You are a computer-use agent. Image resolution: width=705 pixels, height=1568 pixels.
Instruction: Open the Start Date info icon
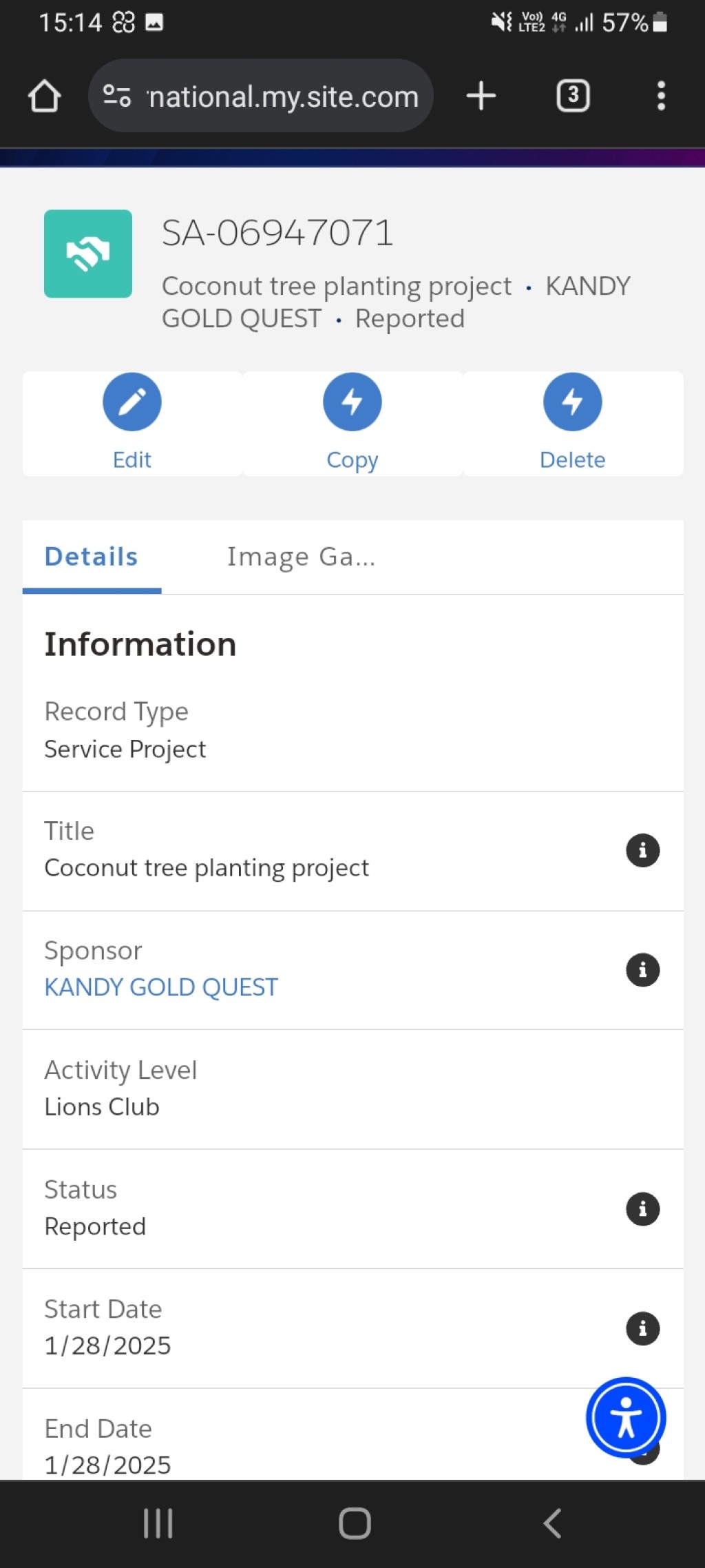(x=643, y=1328)
